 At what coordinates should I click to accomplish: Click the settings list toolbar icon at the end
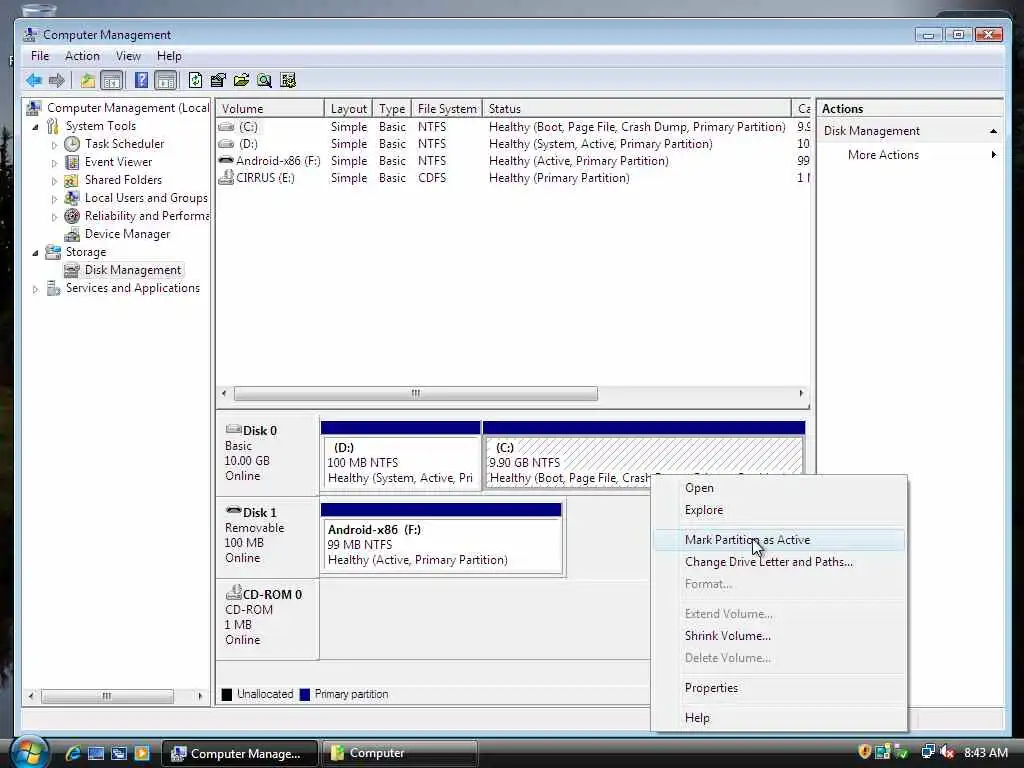287,80
